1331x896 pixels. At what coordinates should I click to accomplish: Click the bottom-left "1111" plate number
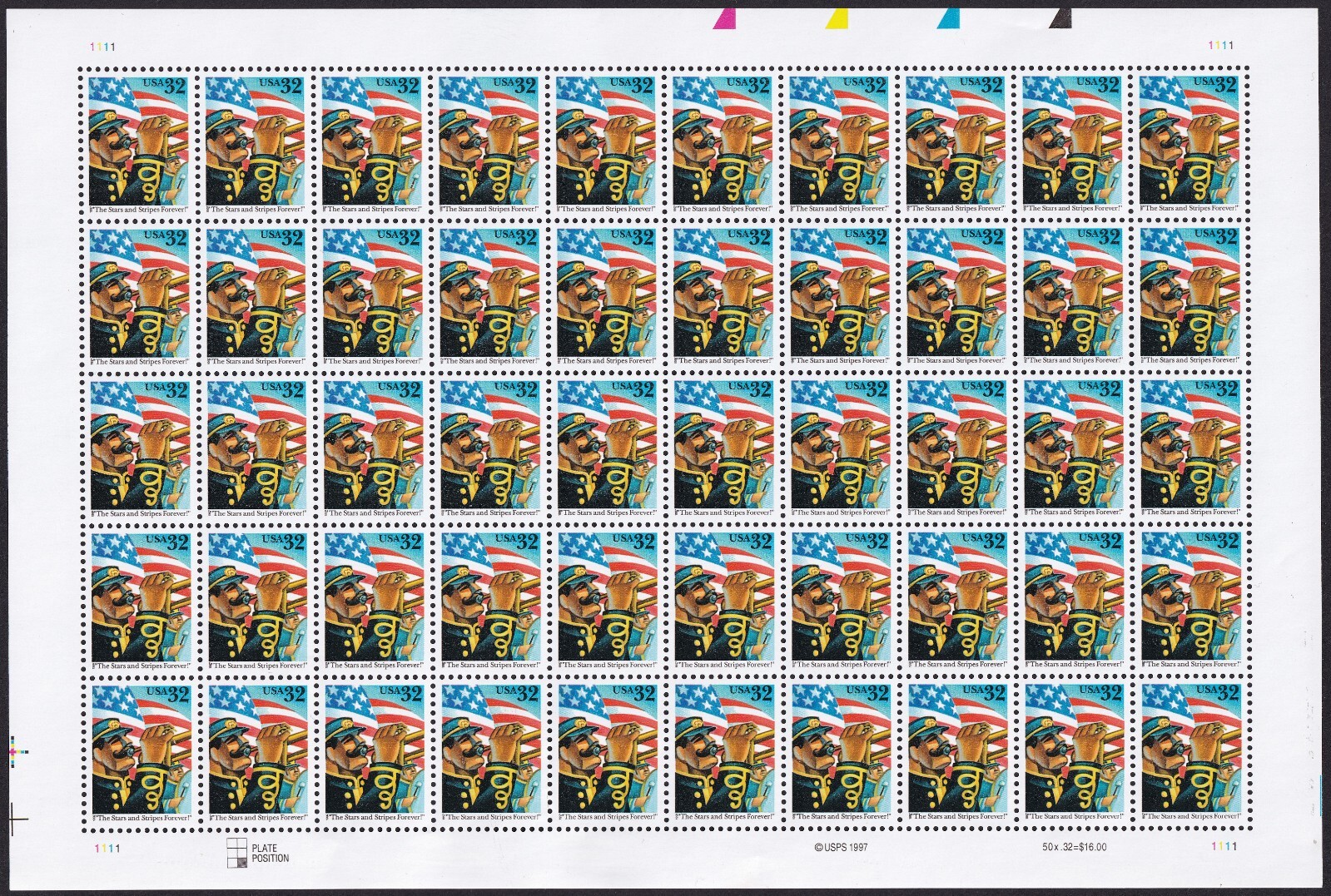(x=107, y=848)
